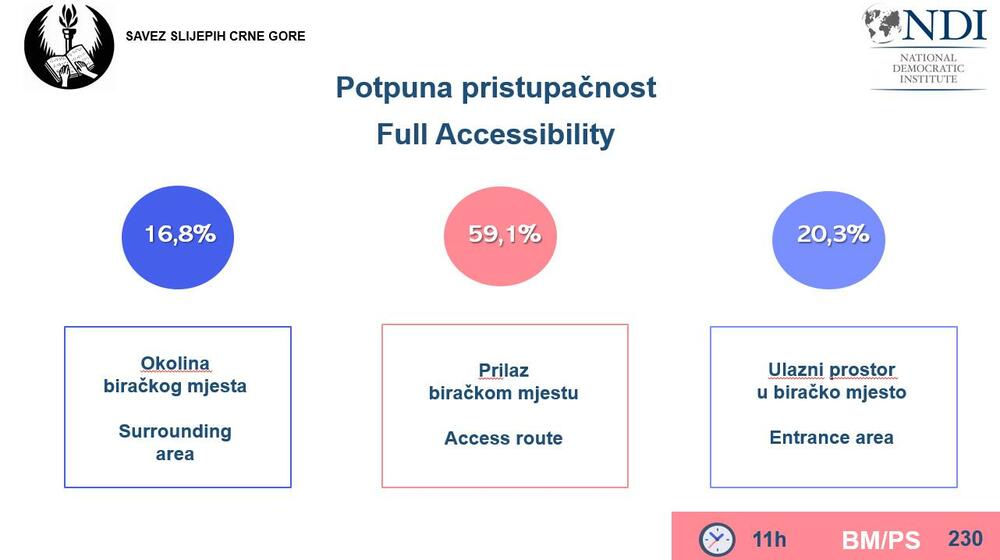Click the "Ulazni prostor u biračko mjesto" text
1000x560 pixels.
coord(831,381)
